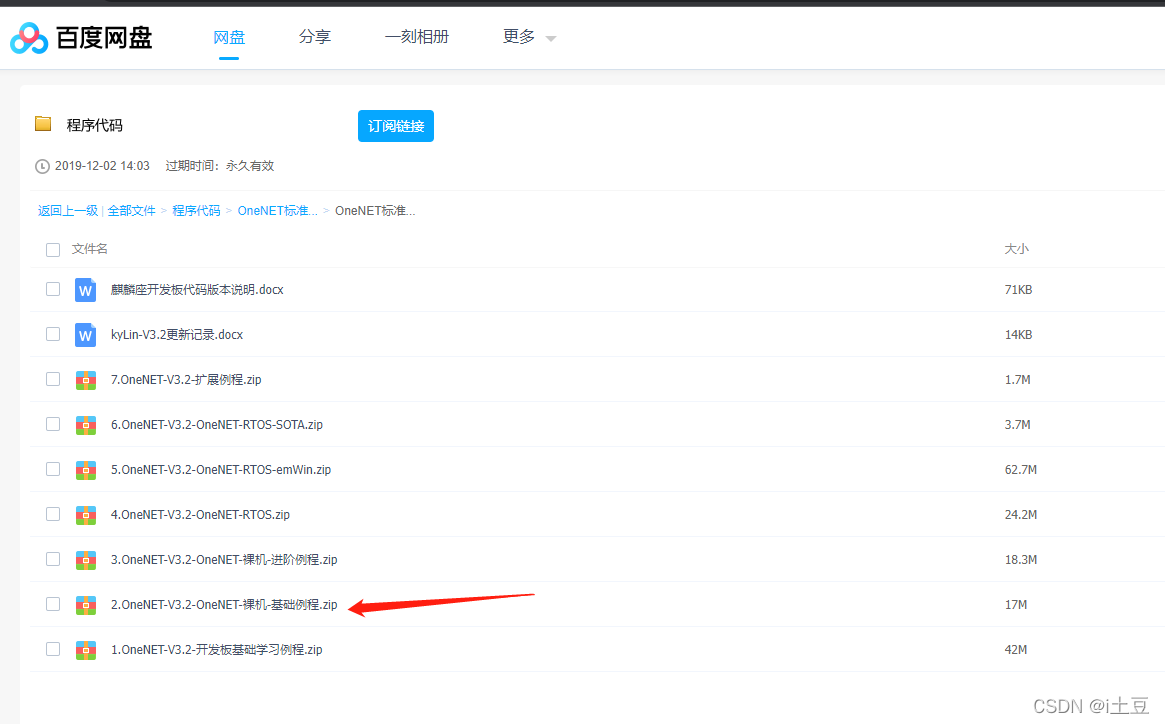Click the 42M size value
Image resolution: width=1165 pixels, height=724 pixels.
[x=1016, y=650]
